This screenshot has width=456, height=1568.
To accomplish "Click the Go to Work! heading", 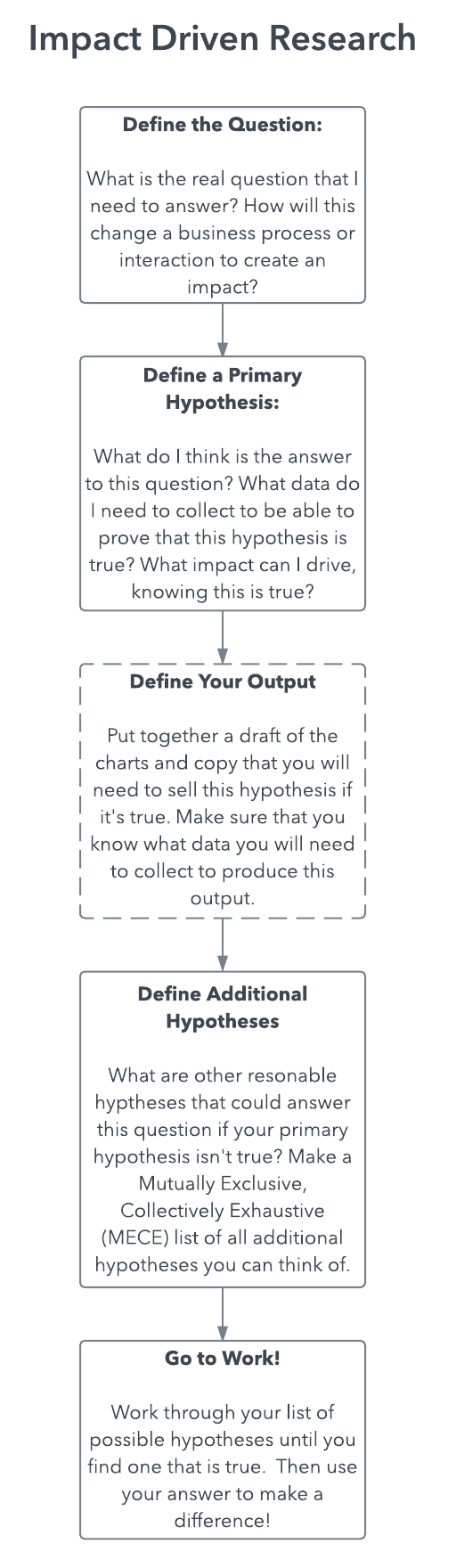I will pos(223,1359).
